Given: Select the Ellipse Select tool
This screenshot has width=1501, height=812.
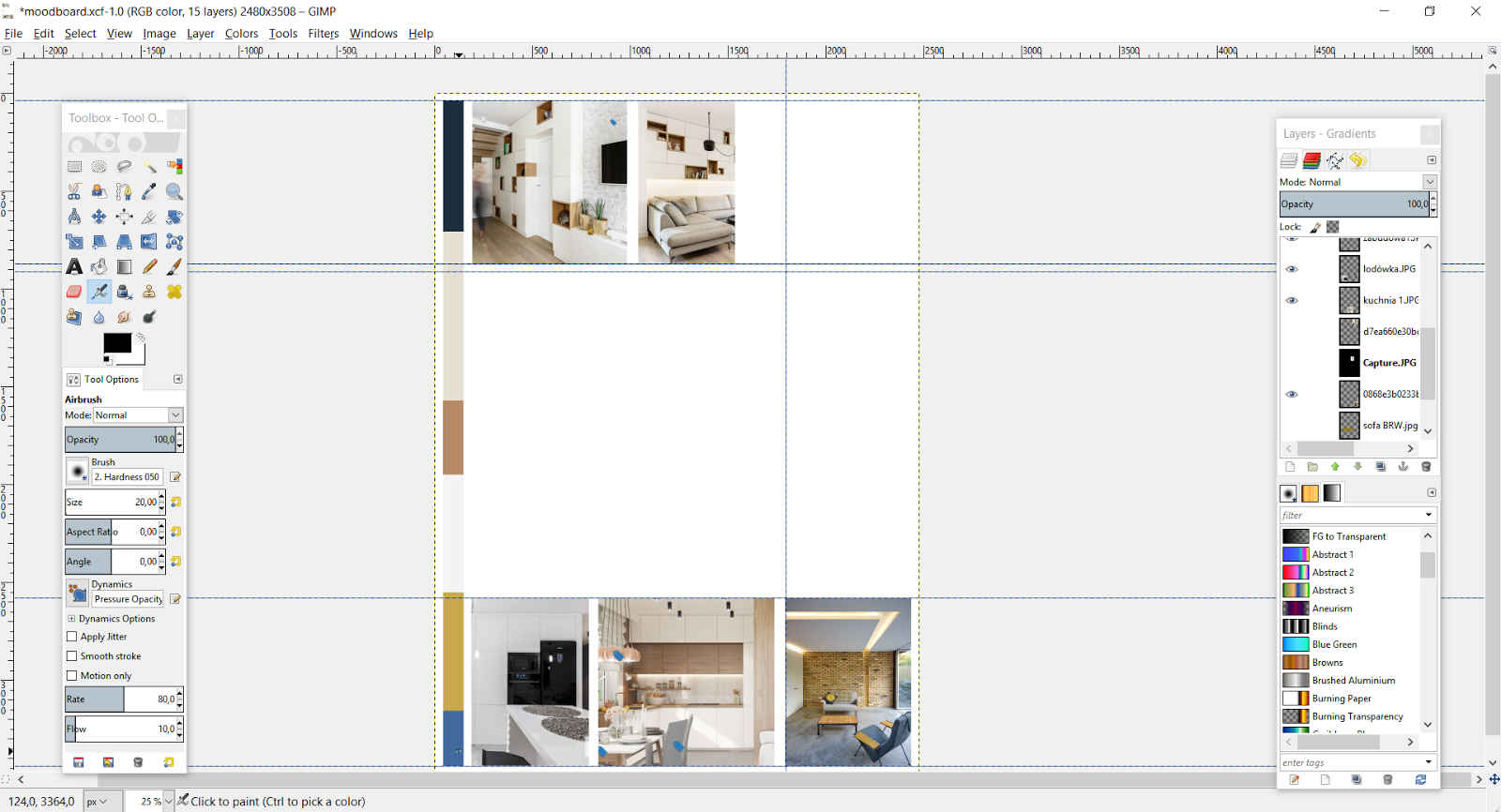Looking at the screenshot, I should click(x=99, y=167).
